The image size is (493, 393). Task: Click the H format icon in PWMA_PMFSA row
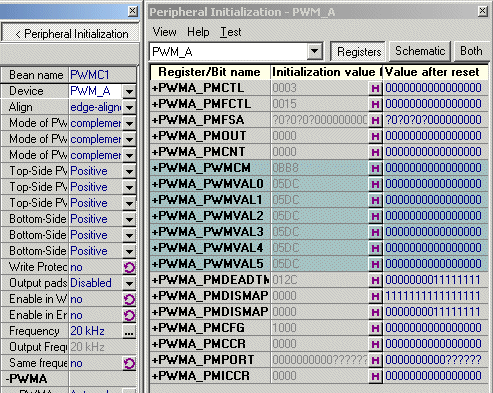pyautogui.click(x=375, y=120)
